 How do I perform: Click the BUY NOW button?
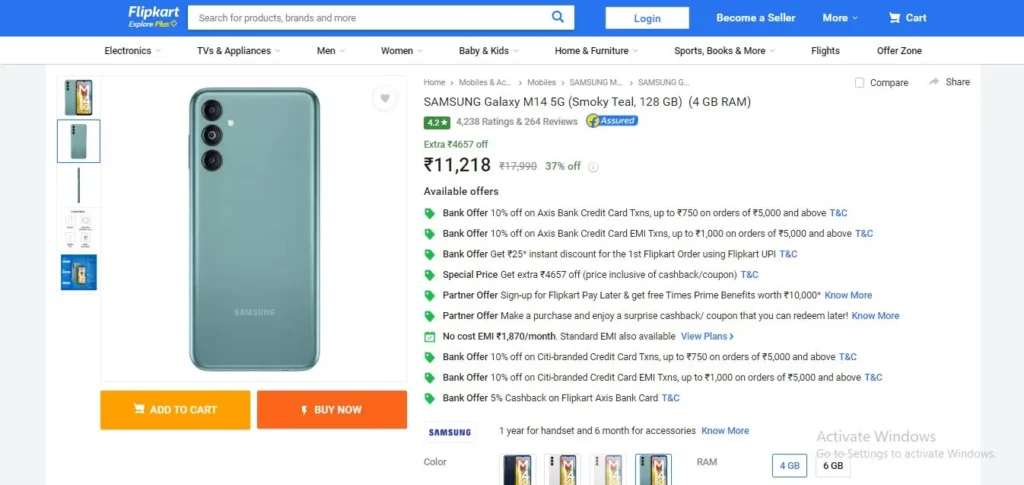click(x=332, y=410)
